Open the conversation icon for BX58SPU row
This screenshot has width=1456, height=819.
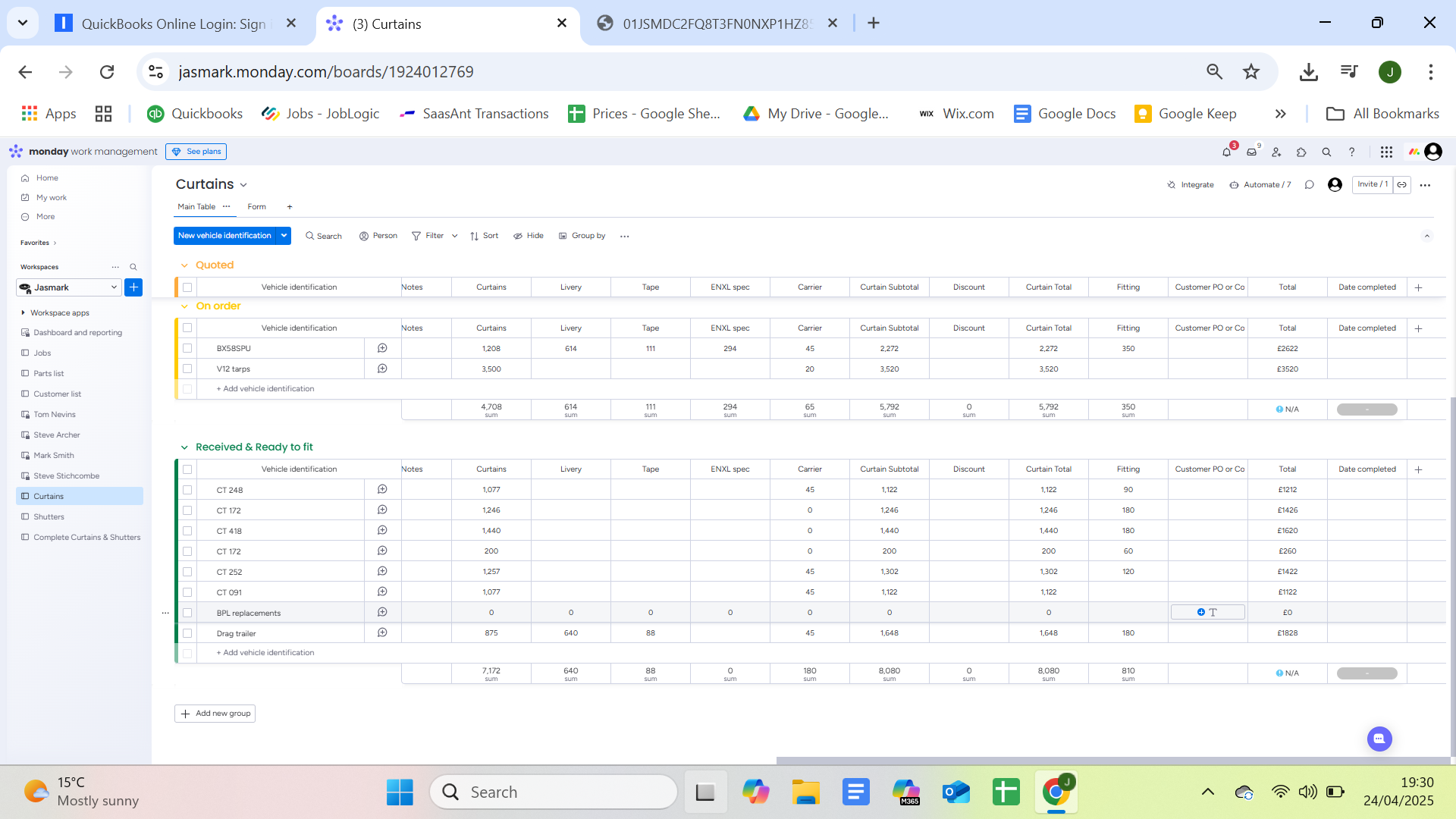pyautogui.click(x=382, y=348)
